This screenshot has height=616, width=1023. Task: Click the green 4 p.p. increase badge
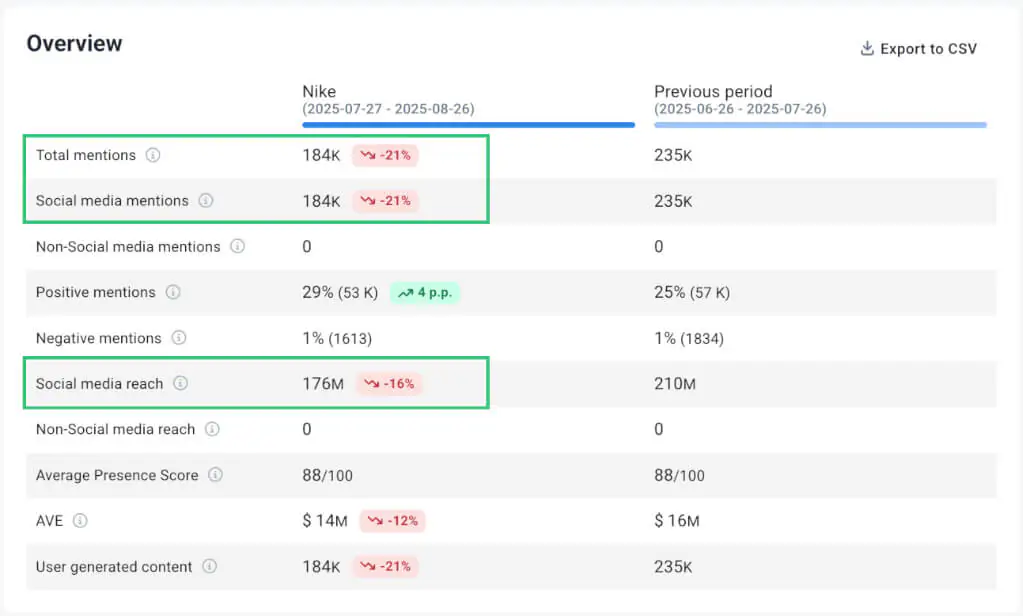click(425, 292)
